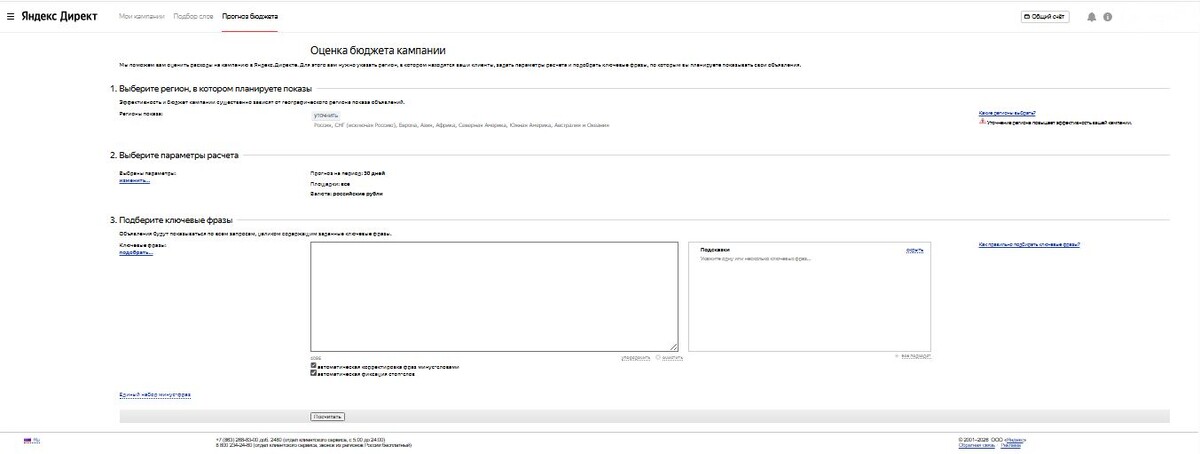Click the red warning triangle icon

point(983,121)
